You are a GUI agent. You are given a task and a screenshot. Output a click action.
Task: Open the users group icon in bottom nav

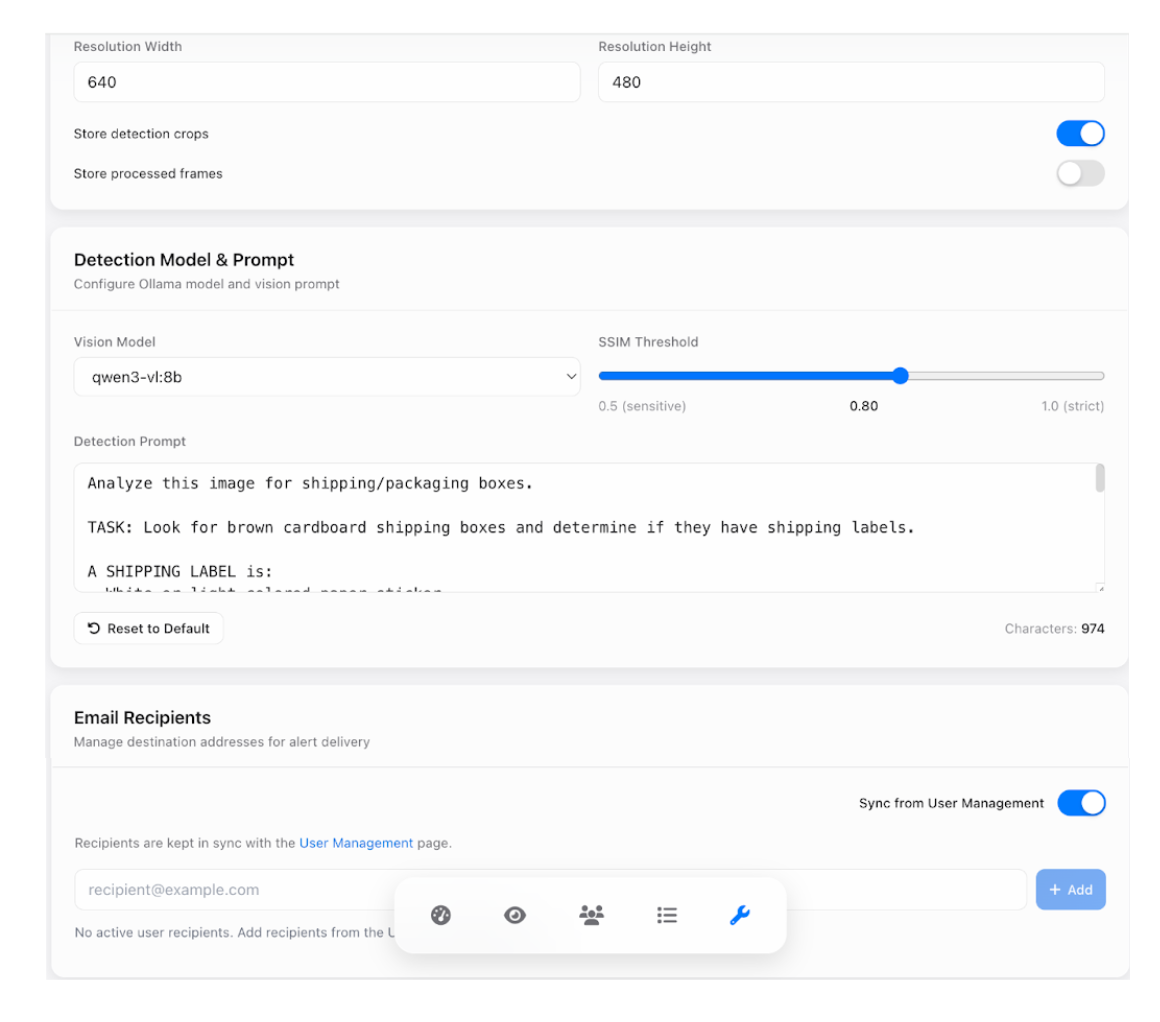tap(592, 914)
